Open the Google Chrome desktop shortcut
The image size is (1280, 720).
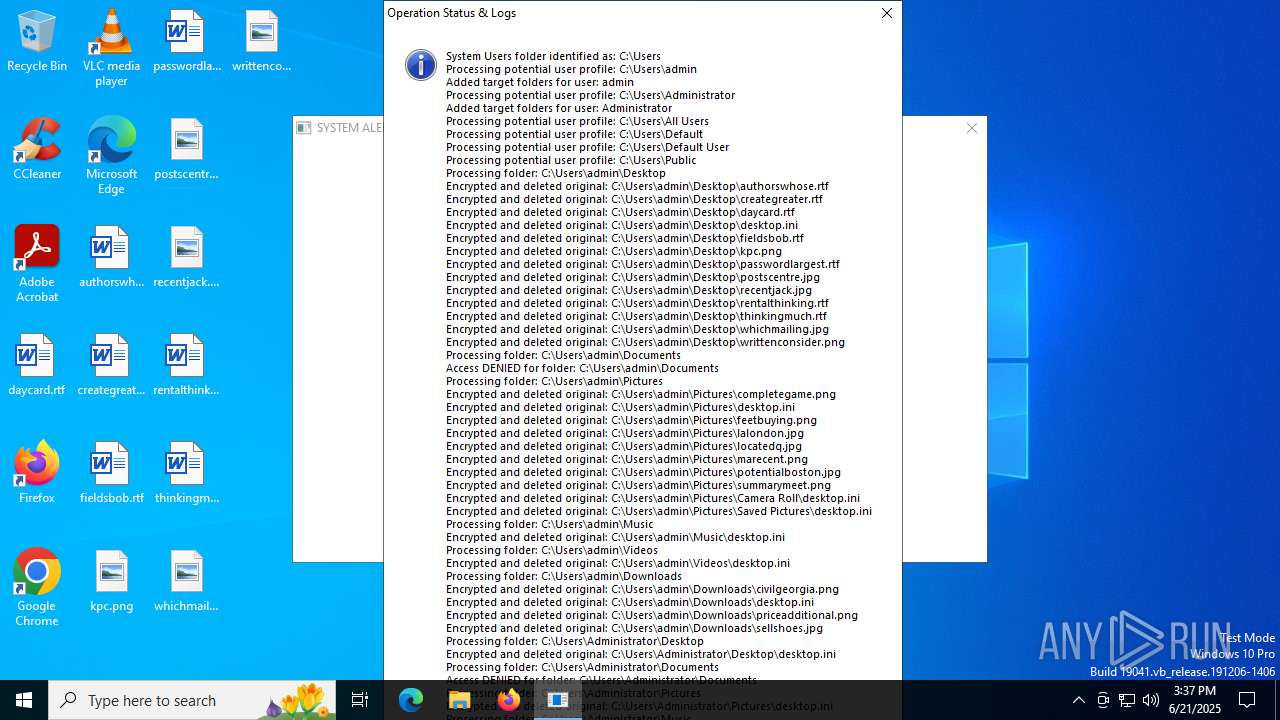(37, 588)
